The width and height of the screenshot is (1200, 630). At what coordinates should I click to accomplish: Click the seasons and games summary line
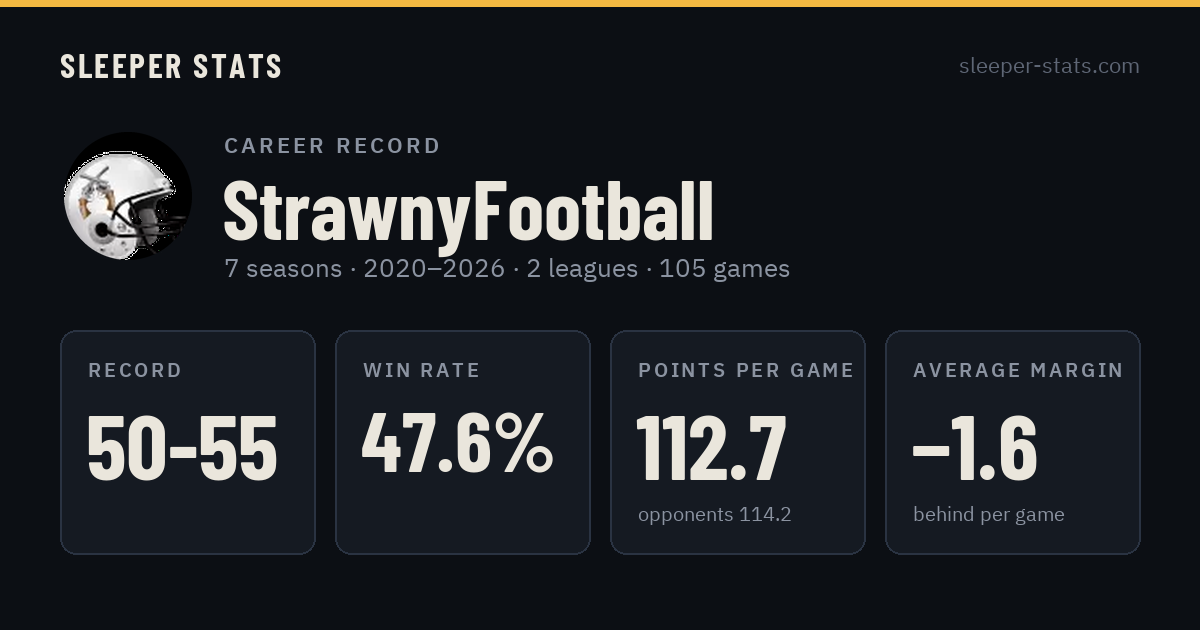[x=506, y=269]
